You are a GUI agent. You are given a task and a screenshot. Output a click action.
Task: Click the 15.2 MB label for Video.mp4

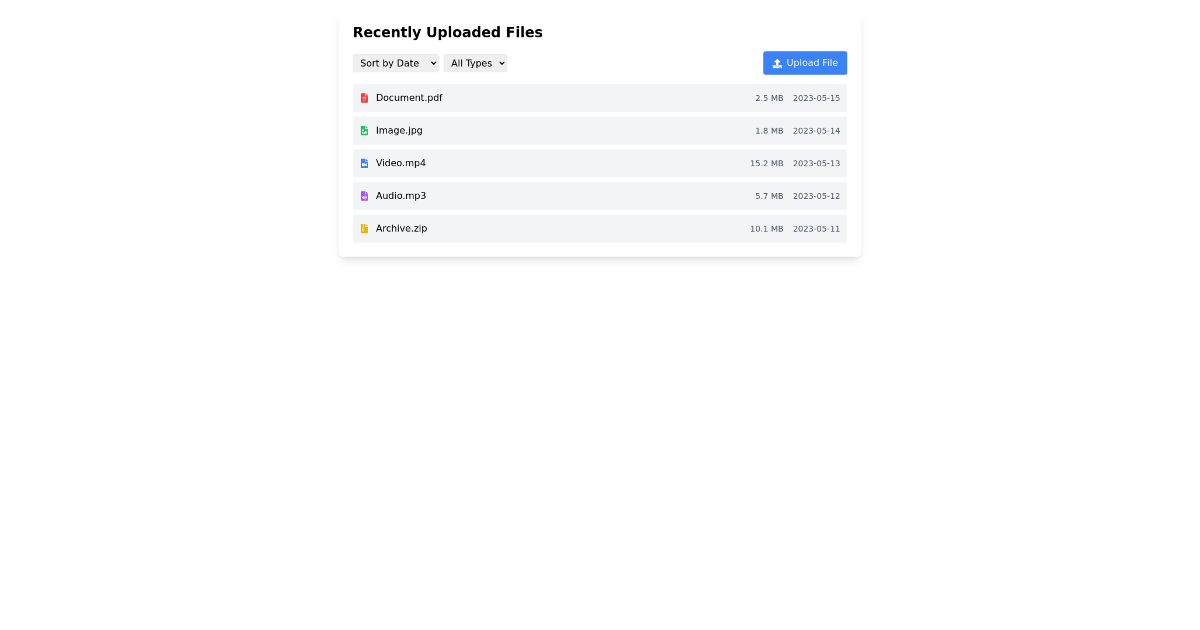766,163
